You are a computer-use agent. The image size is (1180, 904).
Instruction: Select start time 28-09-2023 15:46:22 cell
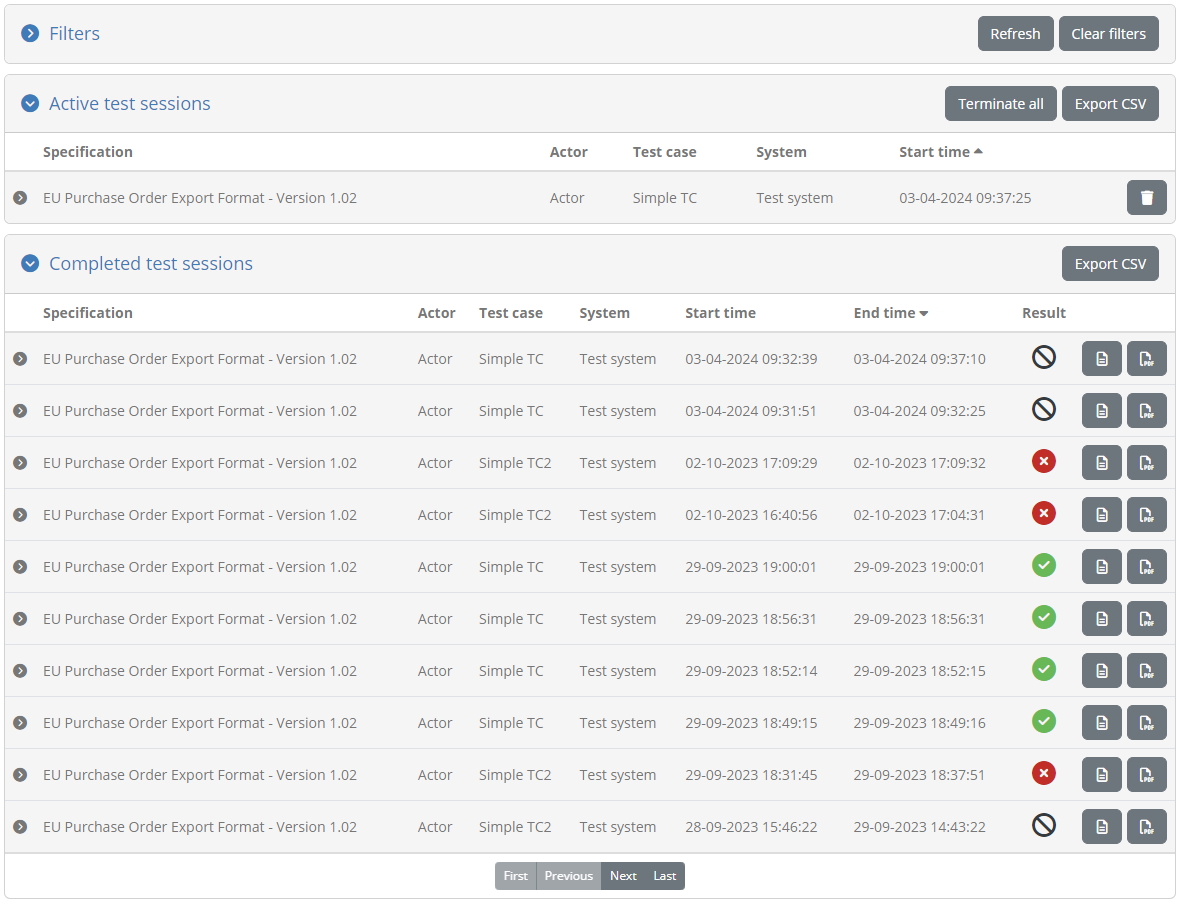click(751, 827)
